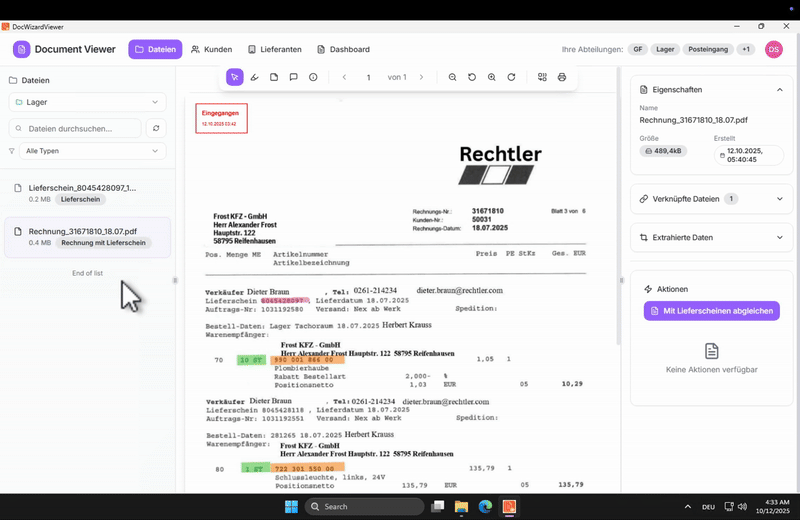The width and height of the screenshot is (800, 520).
Task: Expand the Verknüpfte Dateien section
Action: [779, 199]
